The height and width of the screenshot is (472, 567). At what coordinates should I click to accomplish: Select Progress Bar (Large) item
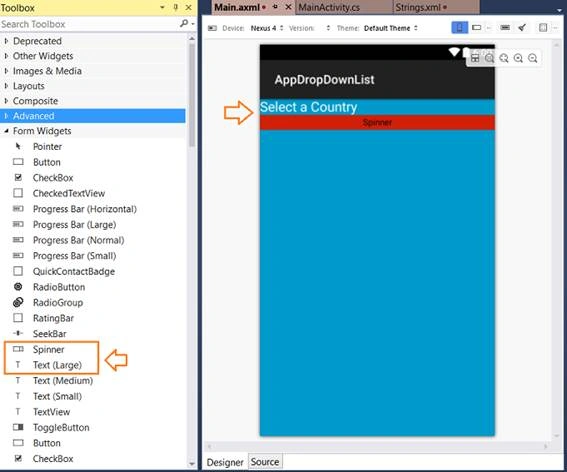tap(74, 225)
